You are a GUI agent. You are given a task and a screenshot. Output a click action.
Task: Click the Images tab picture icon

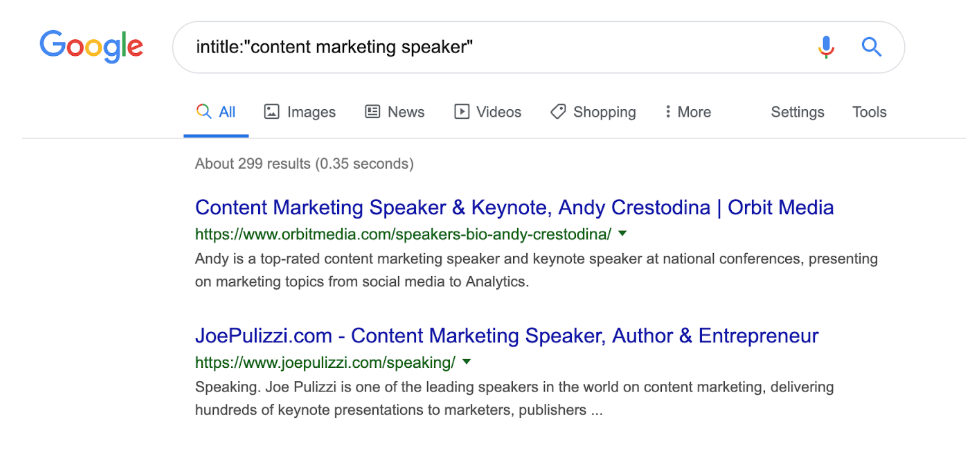(271, 111)
